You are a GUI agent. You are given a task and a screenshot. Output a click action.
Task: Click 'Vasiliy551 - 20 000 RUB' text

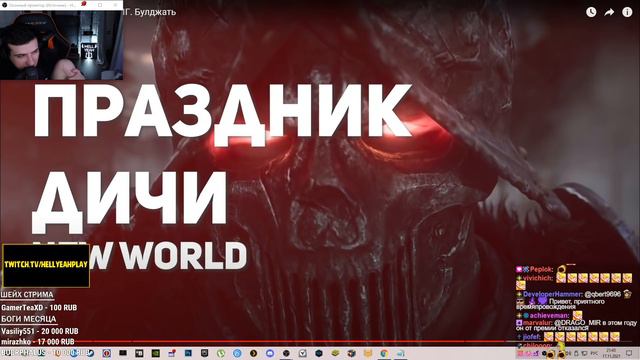[x=40, y=331]
